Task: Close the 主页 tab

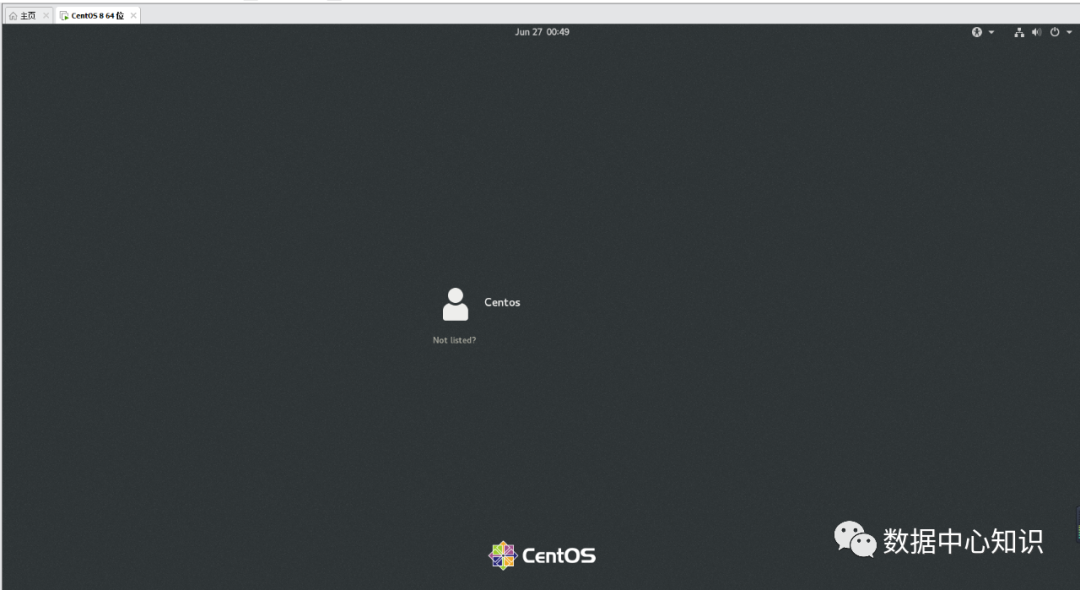Action: click(46, 15)
